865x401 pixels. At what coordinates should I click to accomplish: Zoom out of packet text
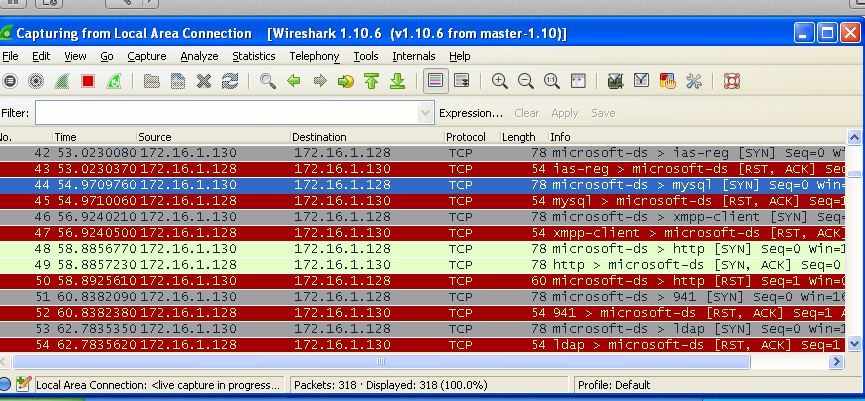[x=526, y=81]
